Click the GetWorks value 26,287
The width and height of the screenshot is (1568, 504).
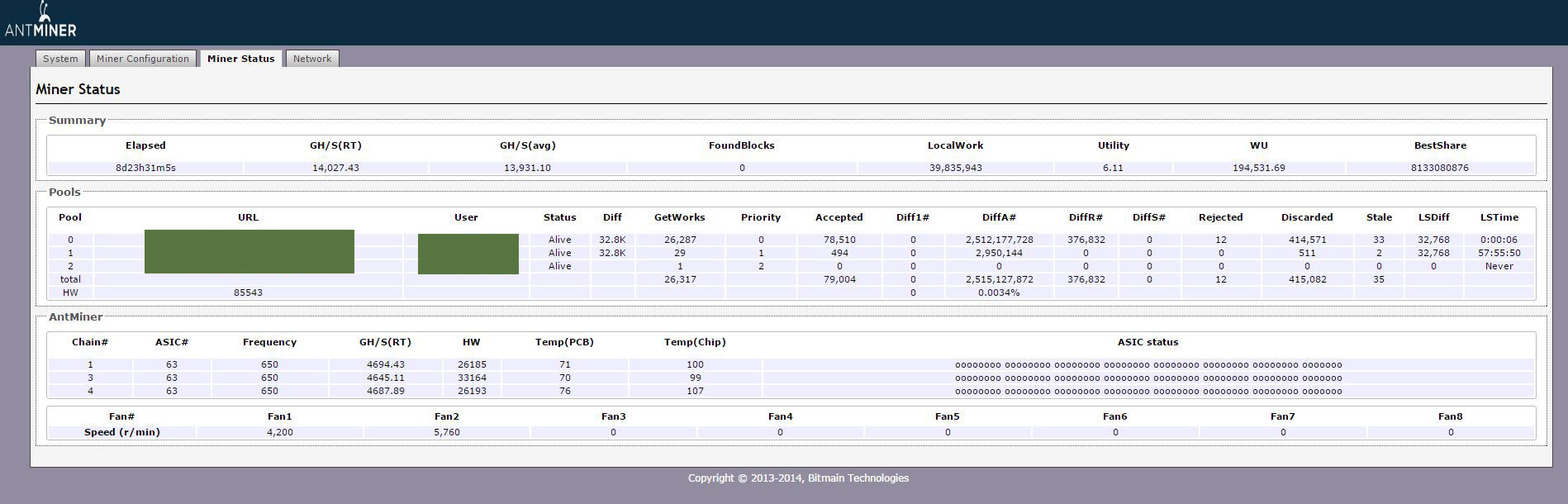(680, 240)
